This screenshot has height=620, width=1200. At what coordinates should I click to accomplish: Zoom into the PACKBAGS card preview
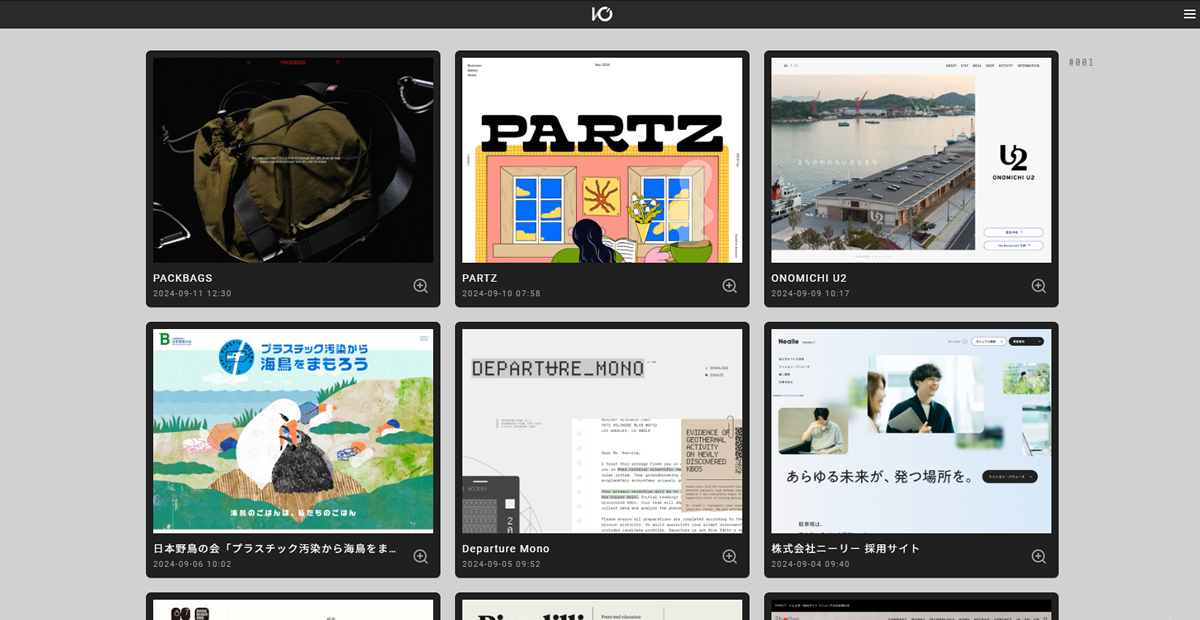tap(421, 286)
